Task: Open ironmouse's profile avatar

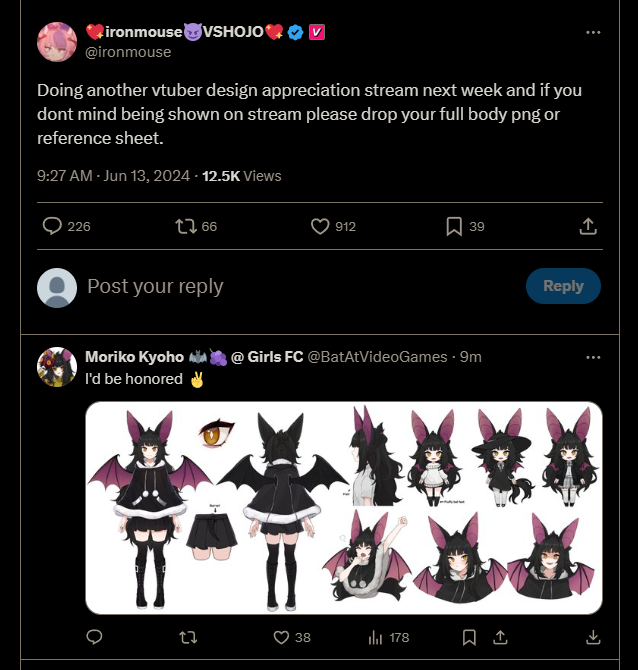Action: pos(56,41)
